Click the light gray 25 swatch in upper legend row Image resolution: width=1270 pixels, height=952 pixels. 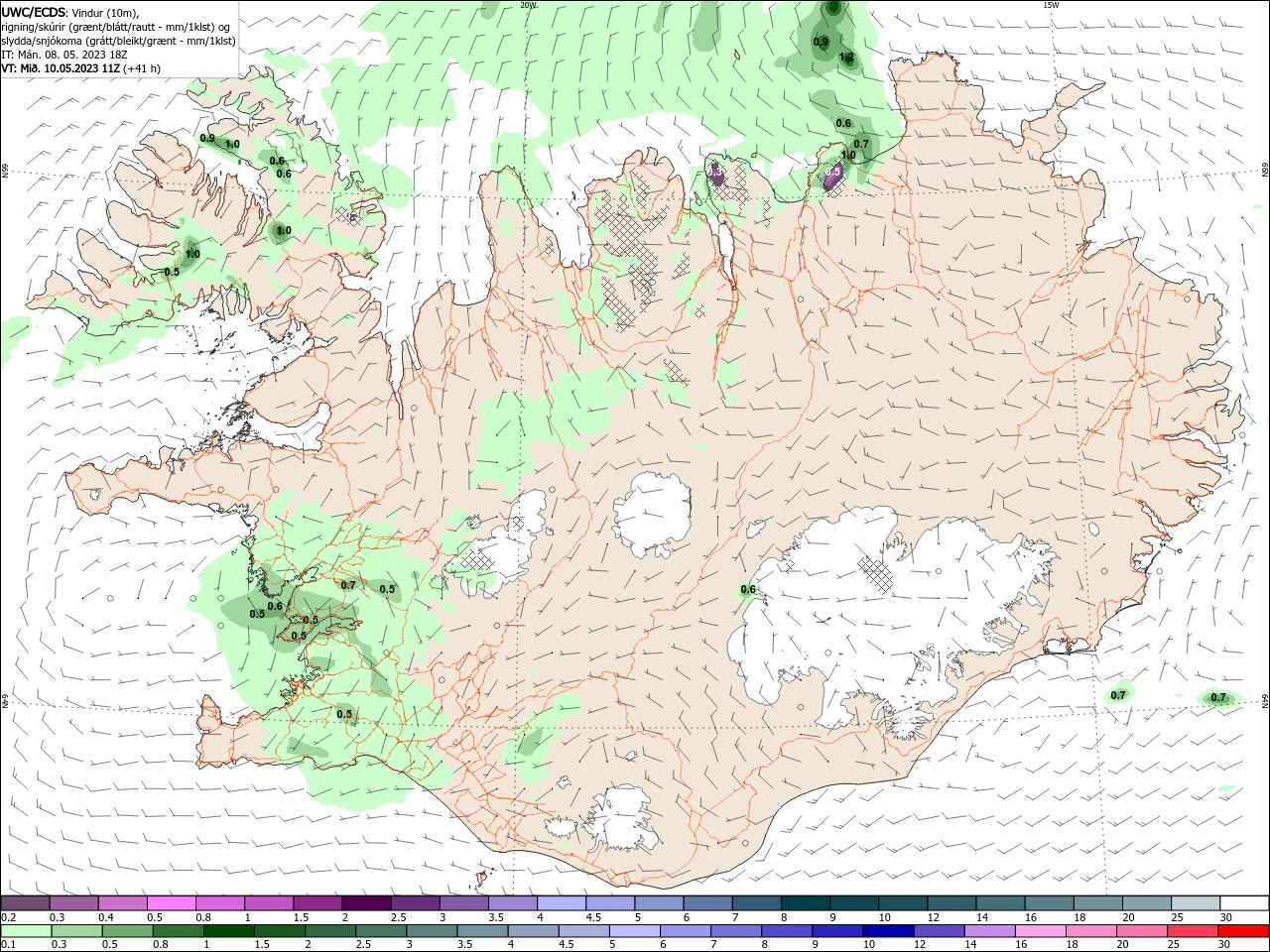pos(1196,903)
